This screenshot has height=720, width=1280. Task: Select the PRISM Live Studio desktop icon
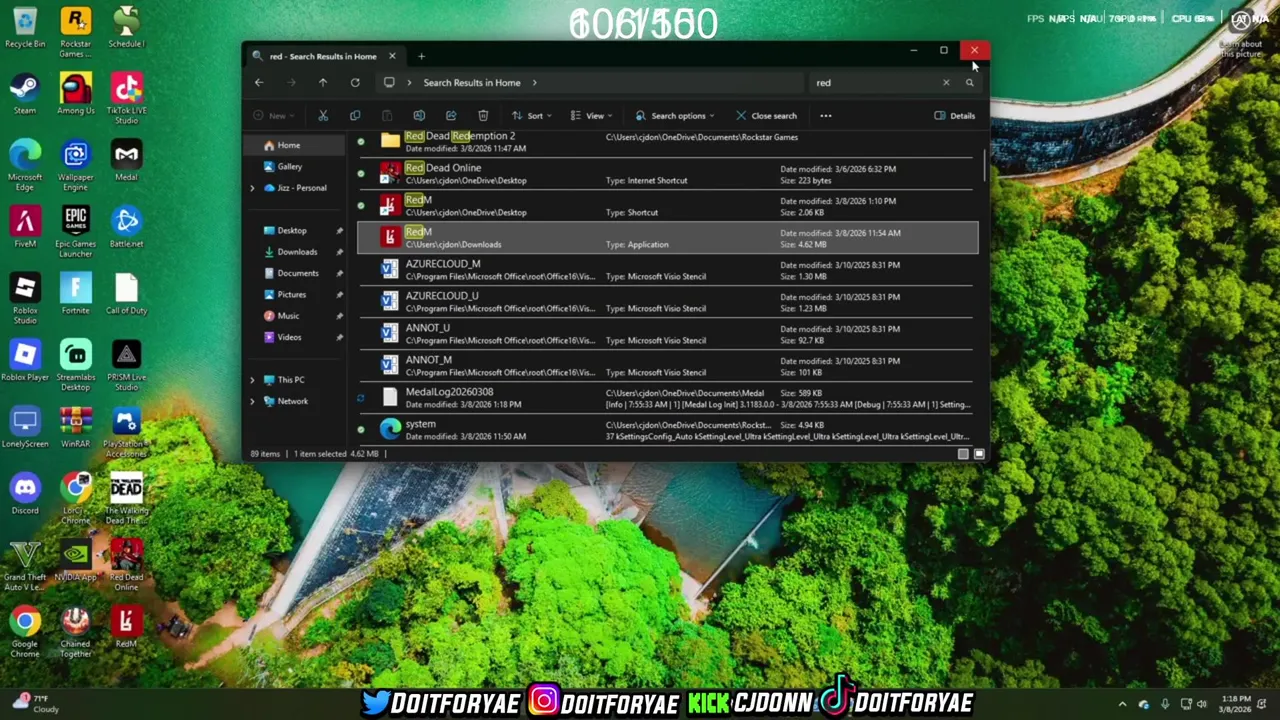point(126,365)
